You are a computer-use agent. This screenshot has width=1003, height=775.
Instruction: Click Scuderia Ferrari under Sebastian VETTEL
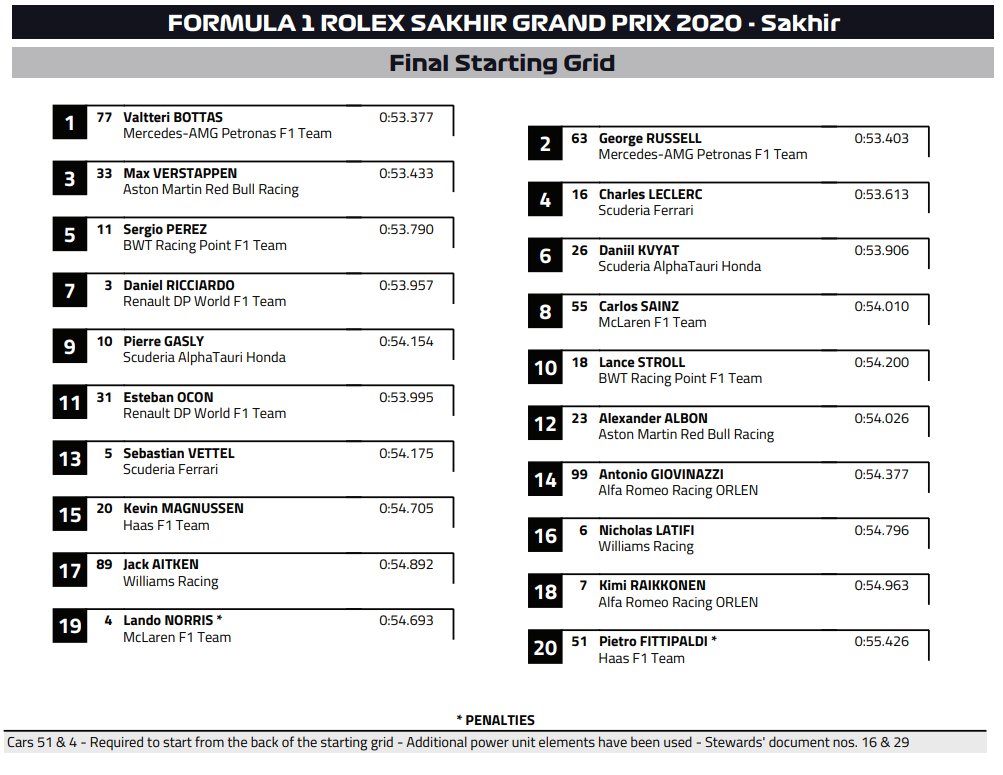[170, 469]
